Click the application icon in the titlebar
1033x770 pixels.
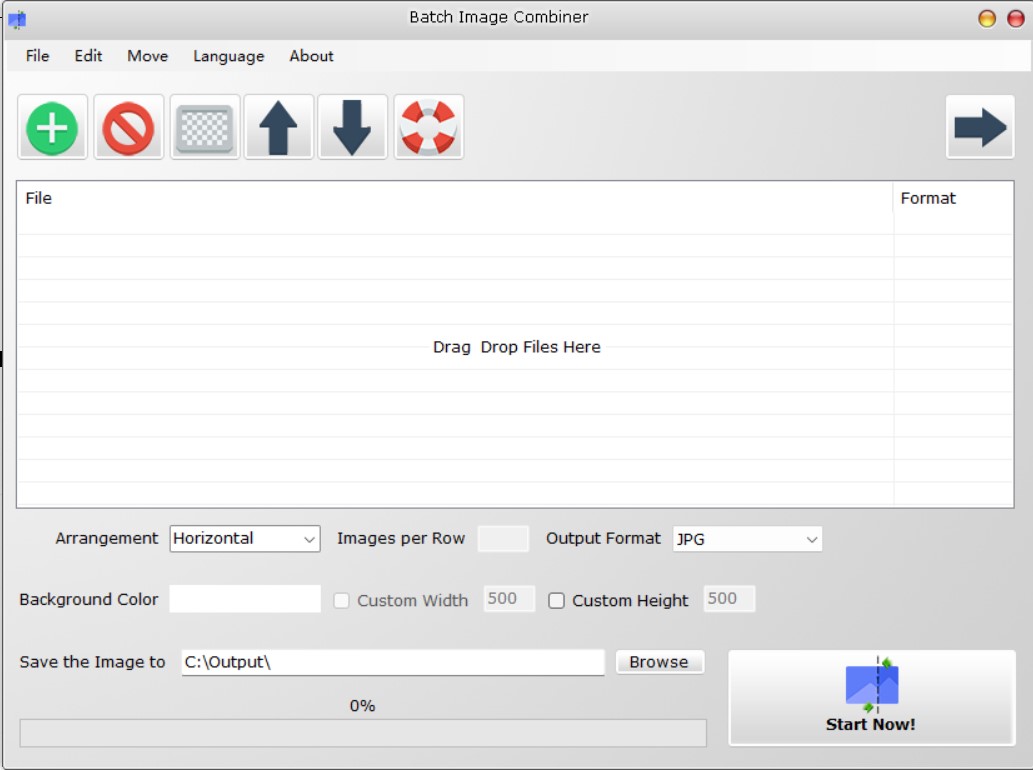coord(16,16)
